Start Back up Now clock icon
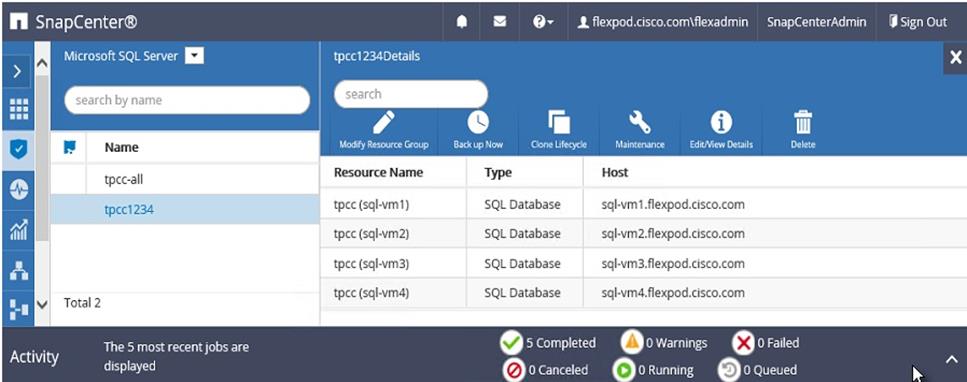Image resolution: width=967 pixels, height=382 pixels. click(478, 123)
